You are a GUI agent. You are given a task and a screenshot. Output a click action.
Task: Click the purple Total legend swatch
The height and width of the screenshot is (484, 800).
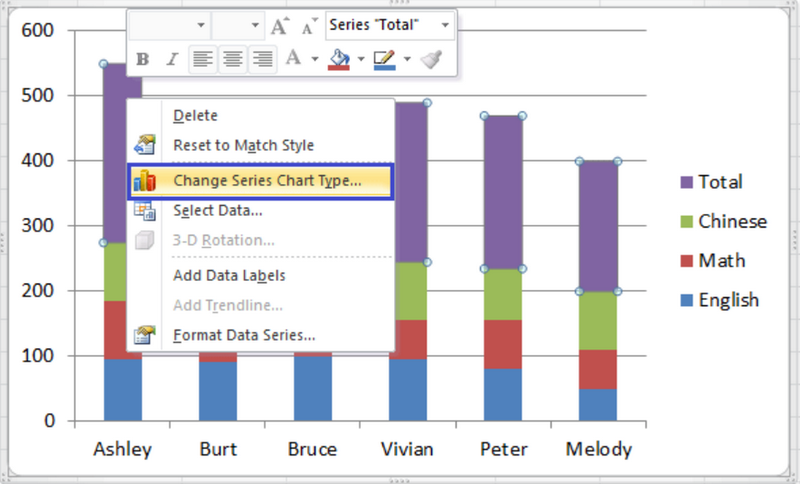687,182
